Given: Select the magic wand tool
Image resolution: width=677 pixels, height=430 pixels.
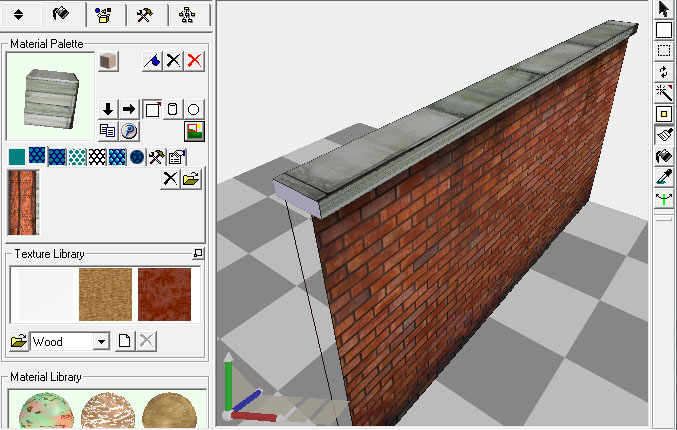Looking at the screenshot, I should pos(663,93).
